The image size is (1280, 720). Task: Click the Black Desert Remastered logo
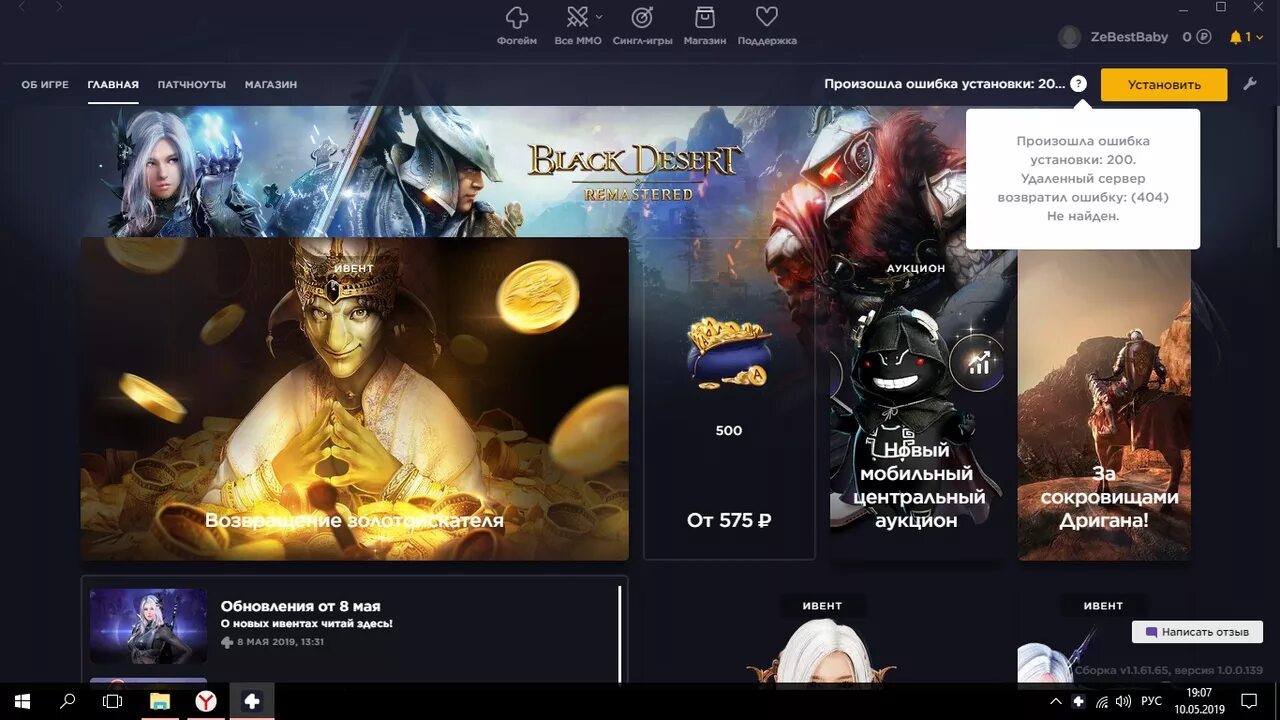(x=635, y=172)
